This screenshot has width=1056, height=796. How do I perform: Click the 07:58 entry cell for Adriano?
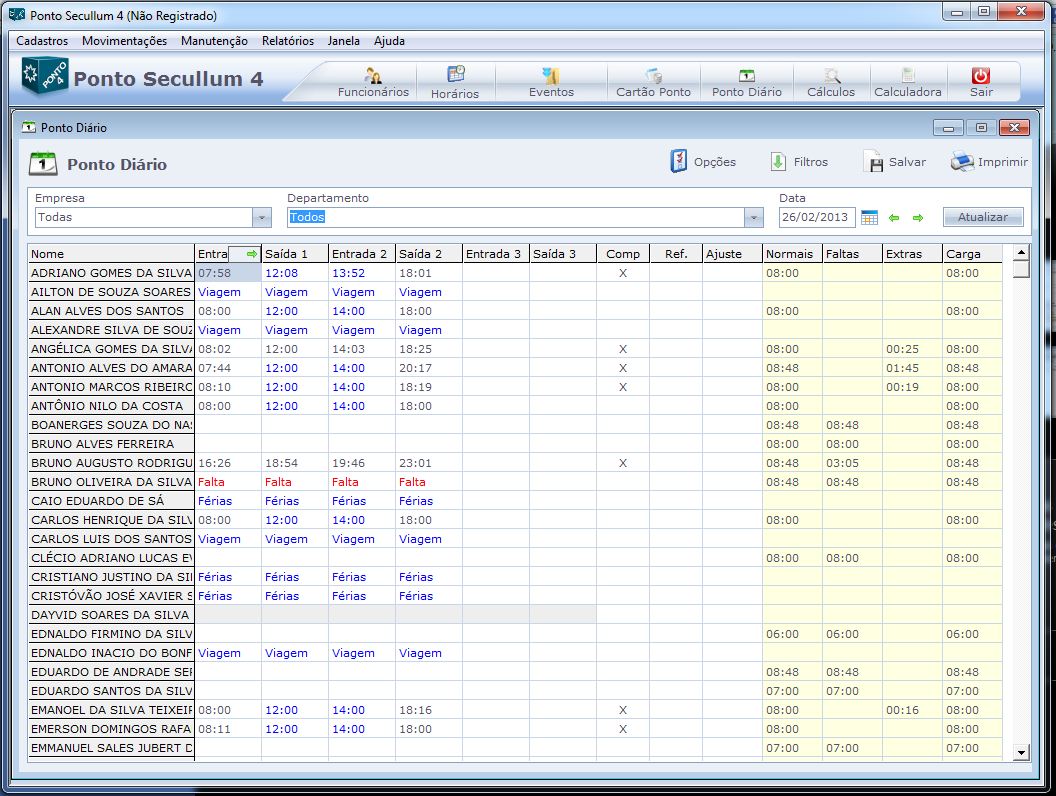point(228,273)
